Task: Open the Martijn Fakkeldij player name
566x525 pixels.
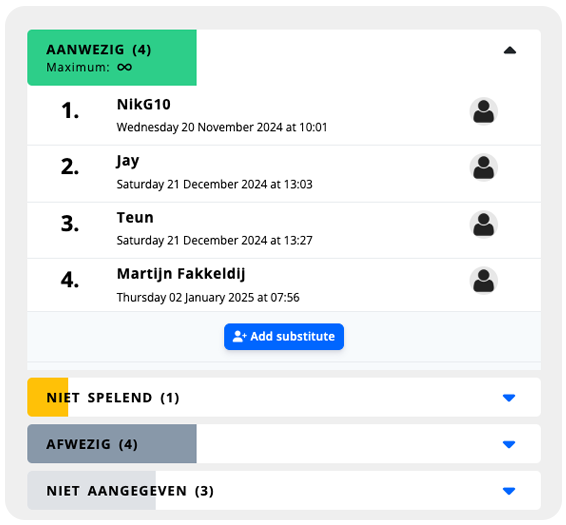Action: [x=181, y=274]
